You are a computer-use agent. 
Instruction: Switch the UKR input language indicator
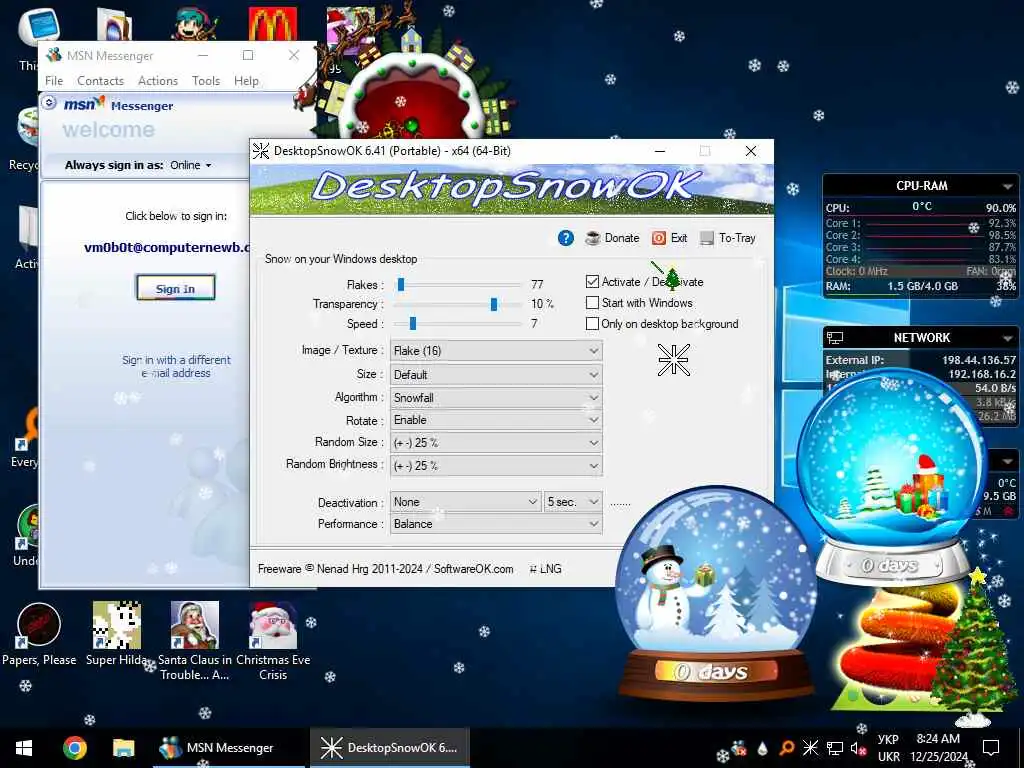tap(889, 748)
